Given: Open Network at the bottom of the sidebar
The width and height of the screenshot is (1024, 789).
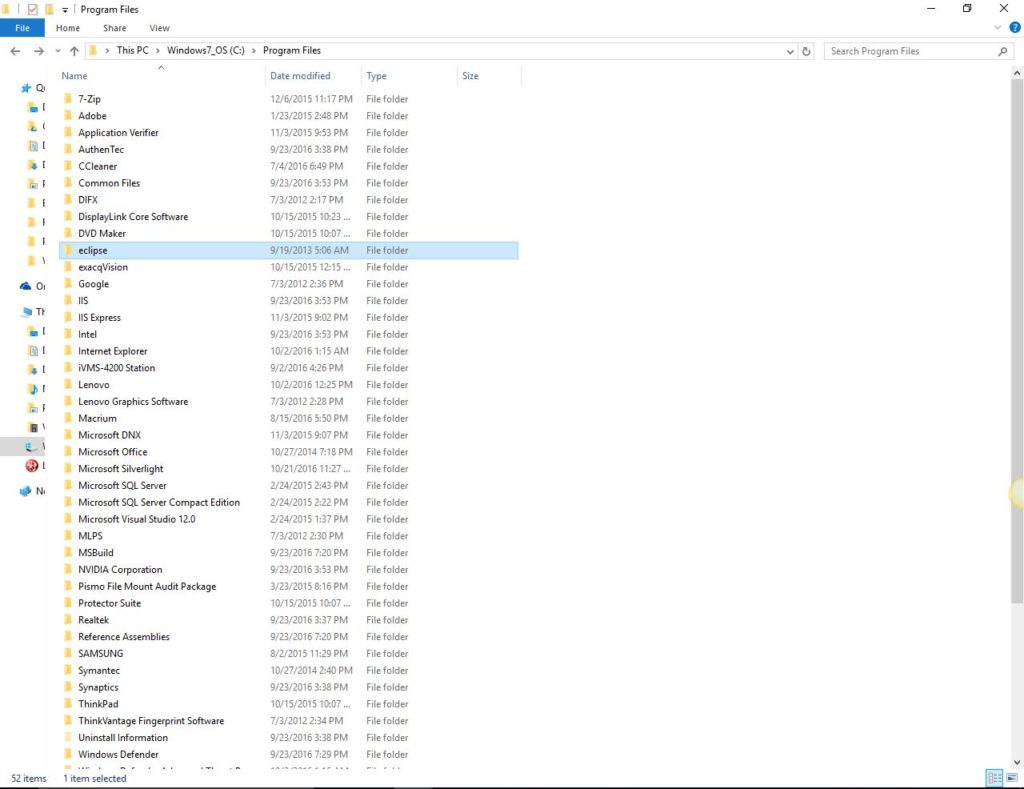Looking at the screenshot, I should [x=34, y=490].
